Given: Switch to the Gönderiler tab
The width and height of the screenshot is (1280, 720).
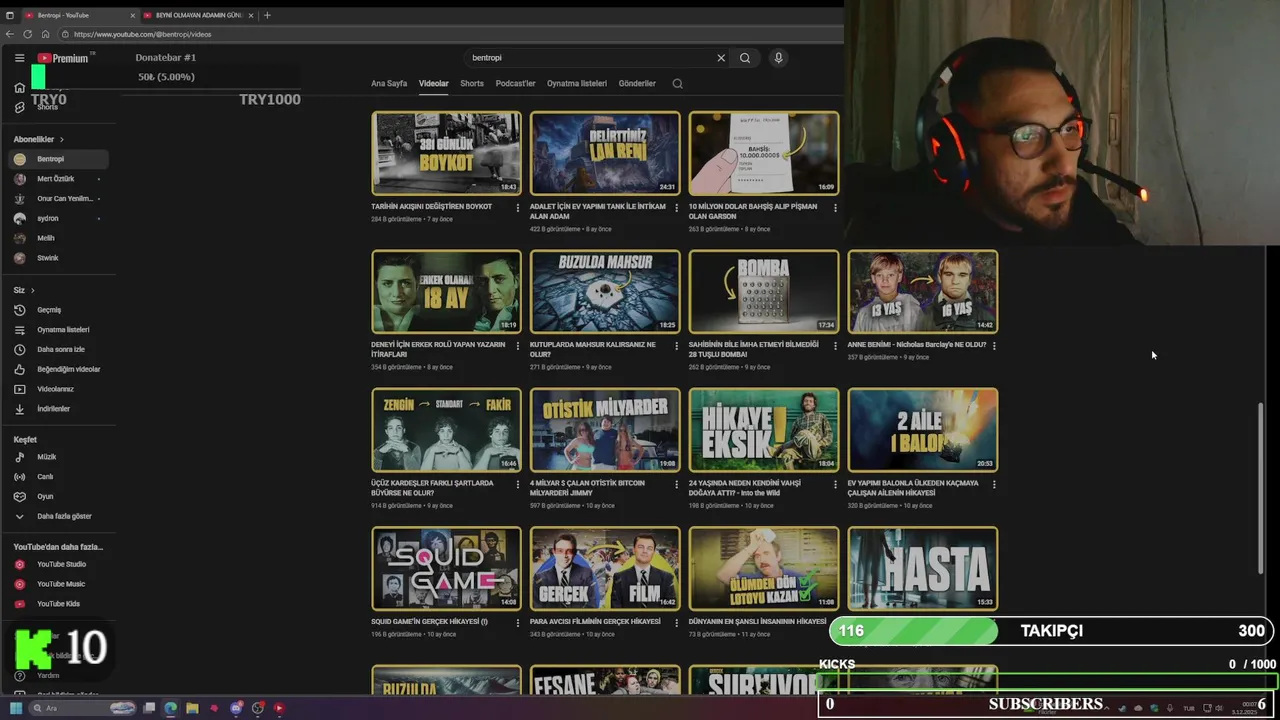Looking at the screenshot, I should pyautogui.click(x=637, y=84).
